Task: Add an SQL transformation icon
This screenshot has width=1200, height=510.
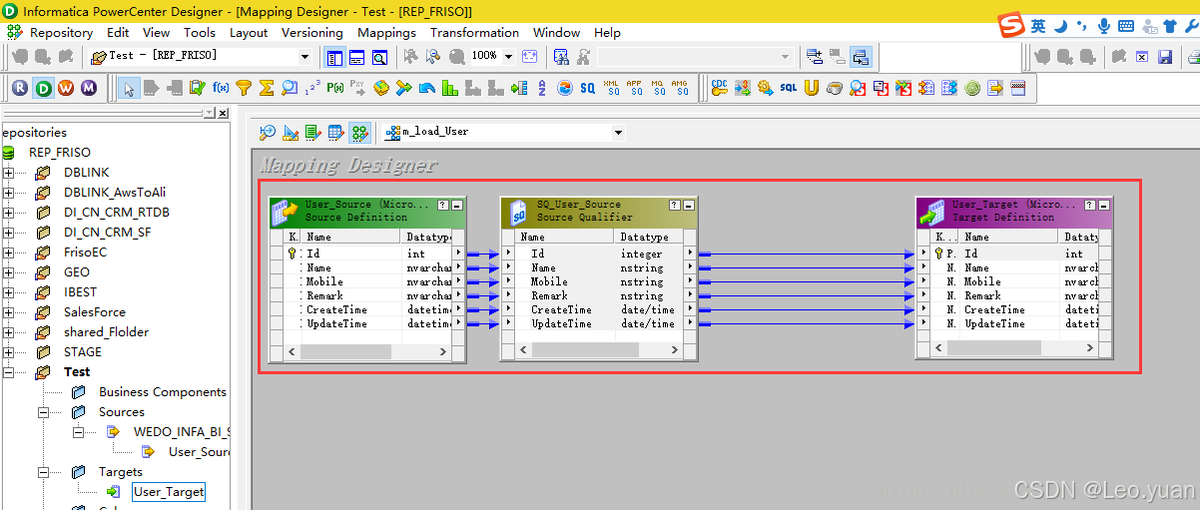Action: (788, 88)
